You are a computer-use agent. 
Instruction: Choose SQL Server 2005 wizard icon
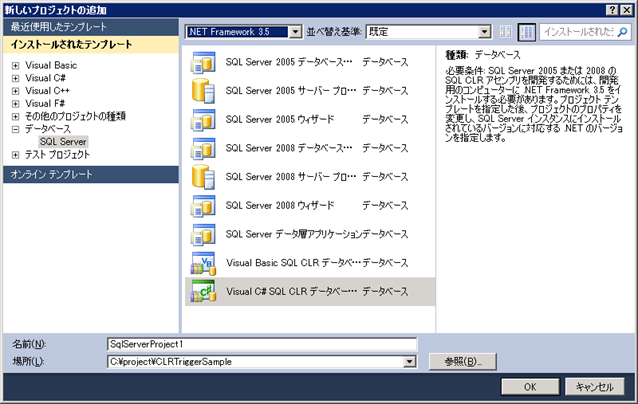(x=203, y=120)
